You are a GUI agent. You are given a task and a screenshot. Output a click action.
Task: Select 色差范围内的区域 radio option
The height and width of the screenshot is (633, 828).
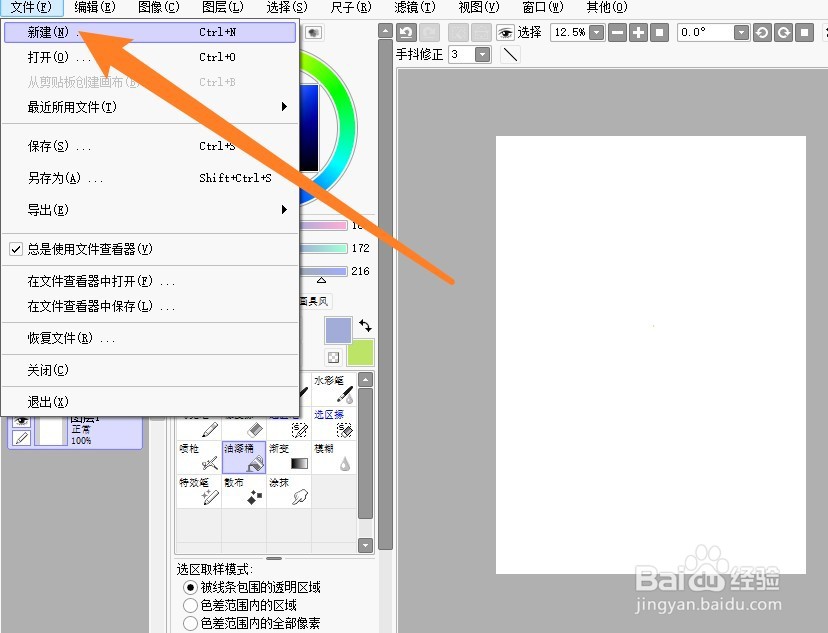pos(190,605)
